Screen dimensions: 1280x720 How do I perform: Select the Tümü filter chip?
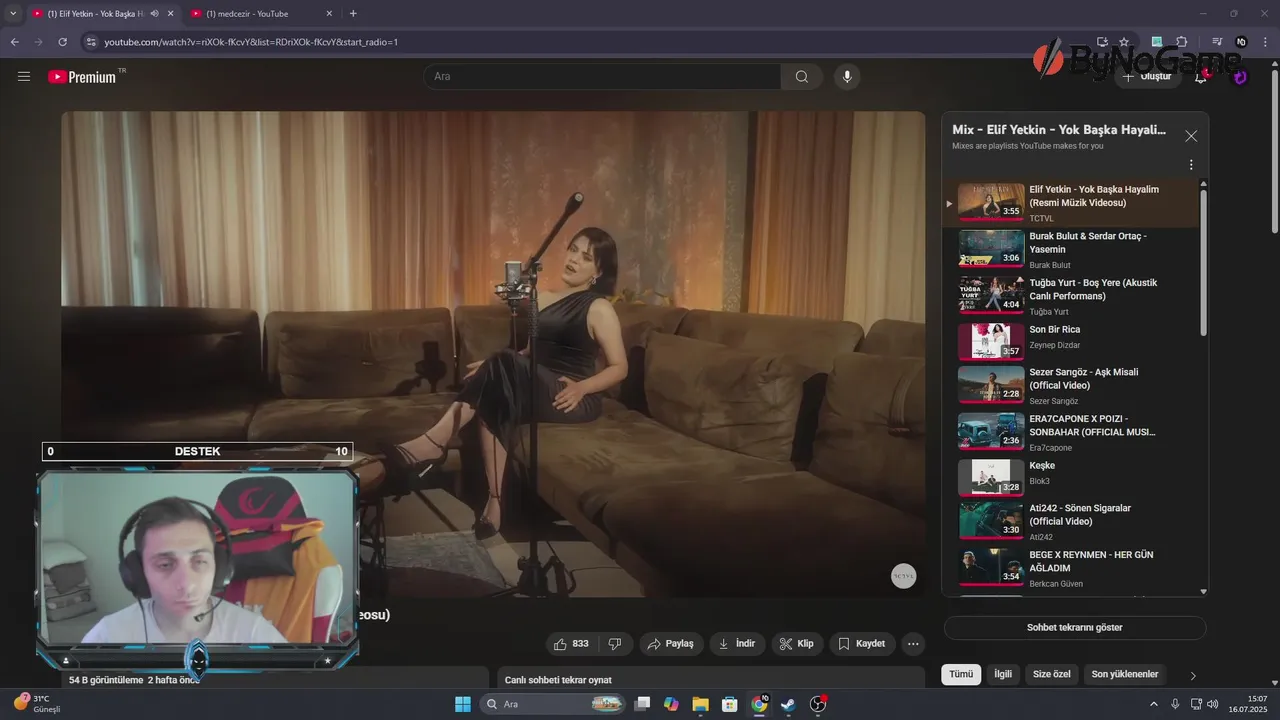click(961, 674)
